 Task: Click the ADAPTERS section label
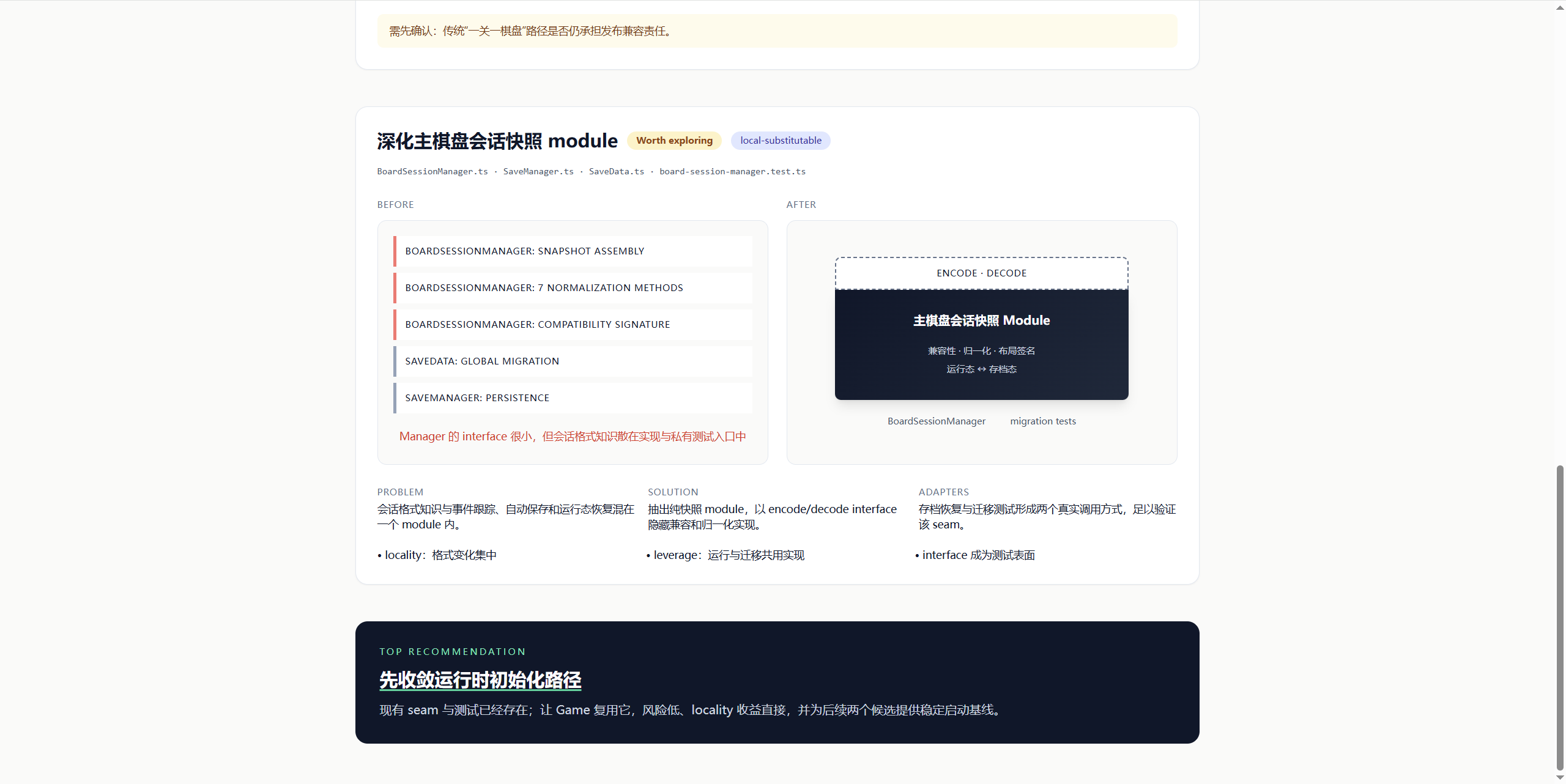point(944,492)
